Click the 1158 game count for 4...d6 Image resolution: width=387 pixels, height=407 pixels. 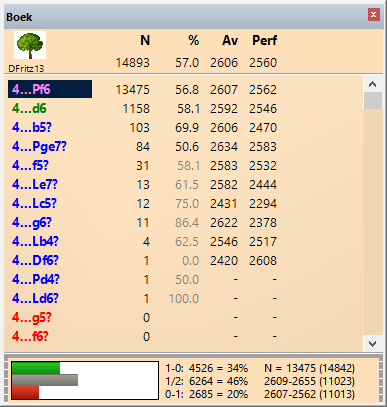pyautogui.click(x=136, y=109)
